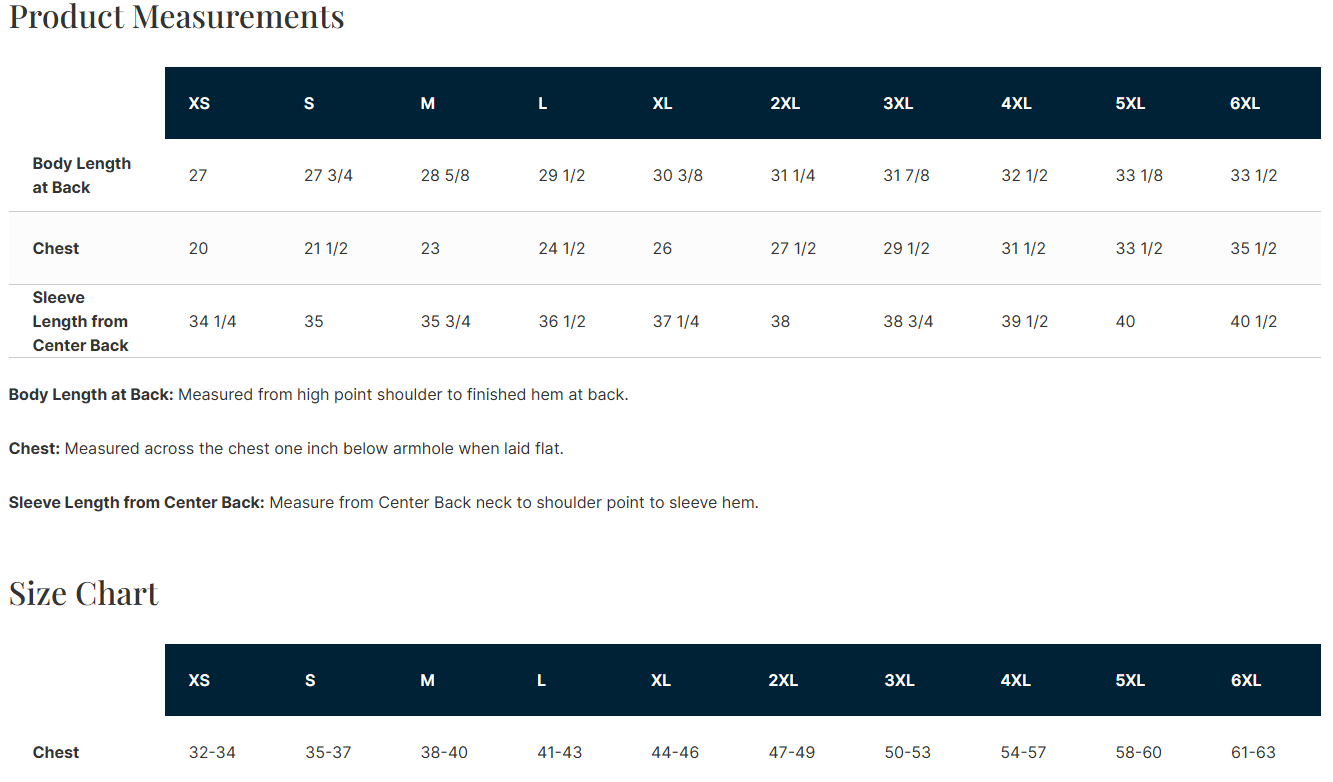1333x782 pixels.
Task: Click the 31 7/8 body length for 3XL
Action: (907, 175)
